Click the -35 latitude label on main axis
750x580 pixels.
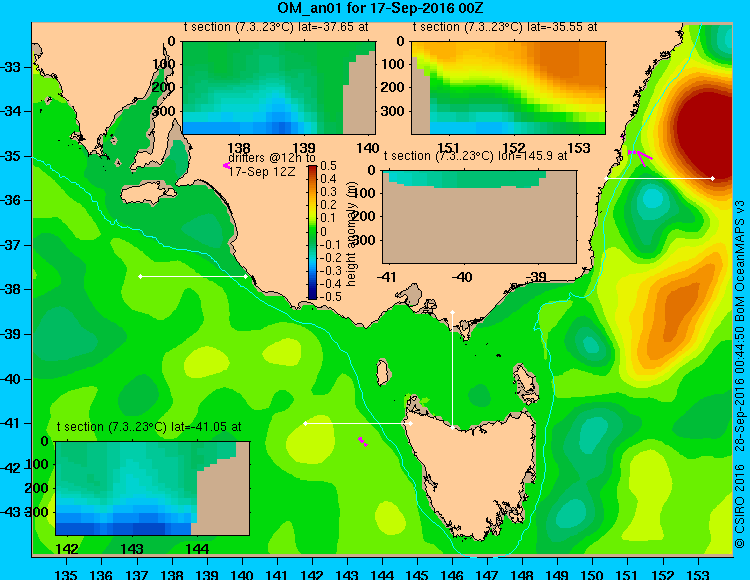pyautogui.click(x=11, y=156)
